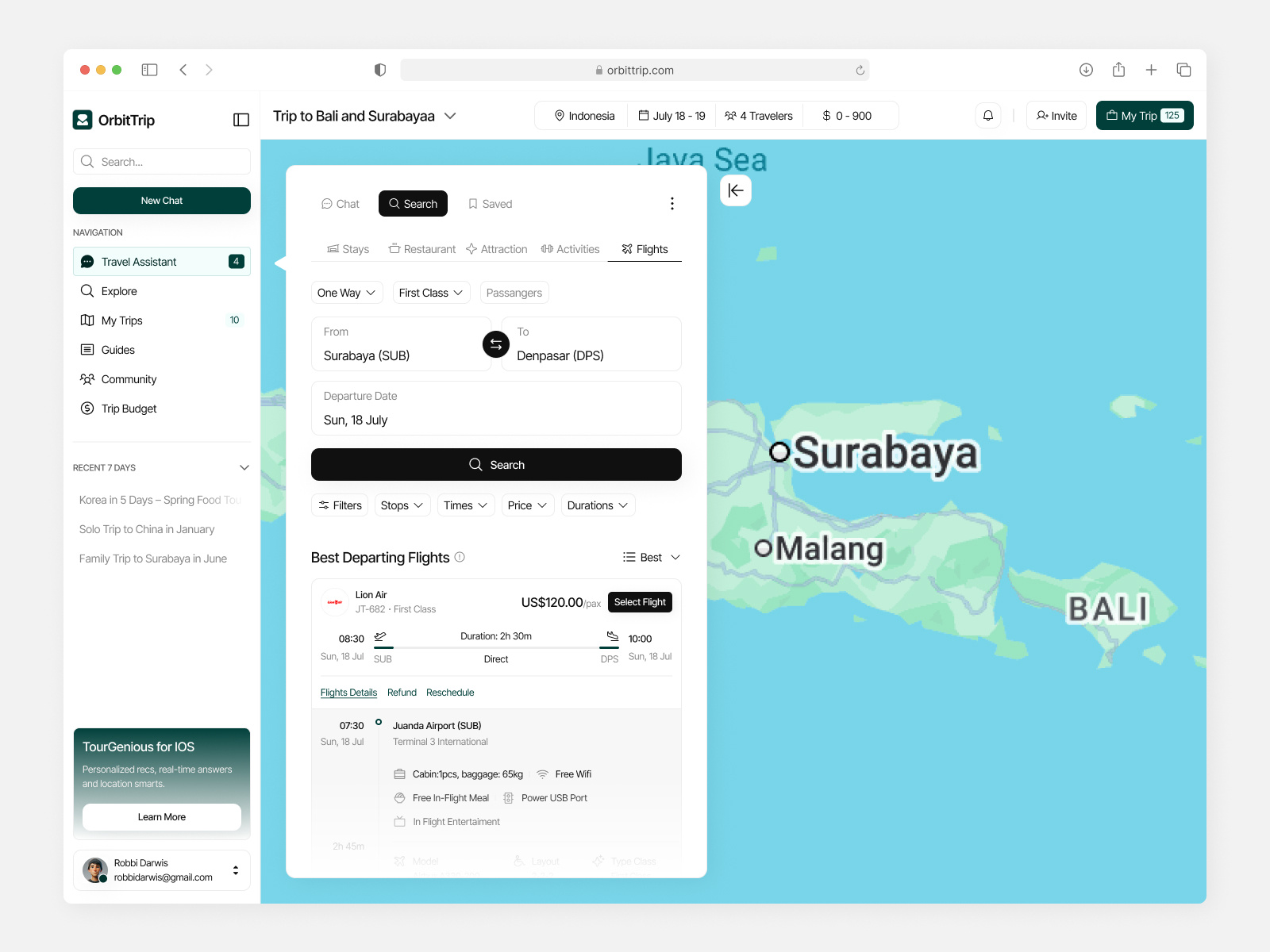
Task: Open the browser downloads icon
Action: coord(1086,70)
